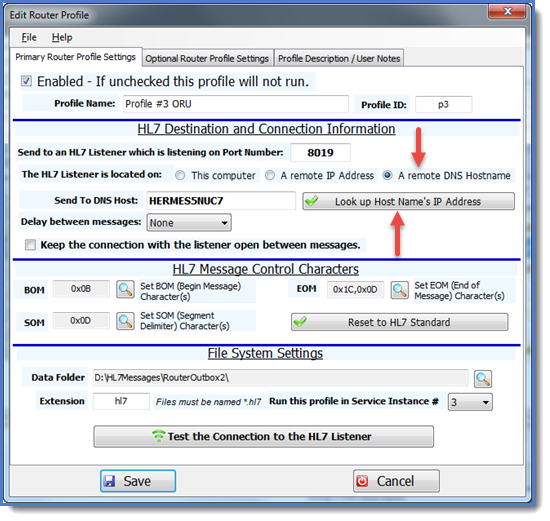Open the Help menu

62,37
